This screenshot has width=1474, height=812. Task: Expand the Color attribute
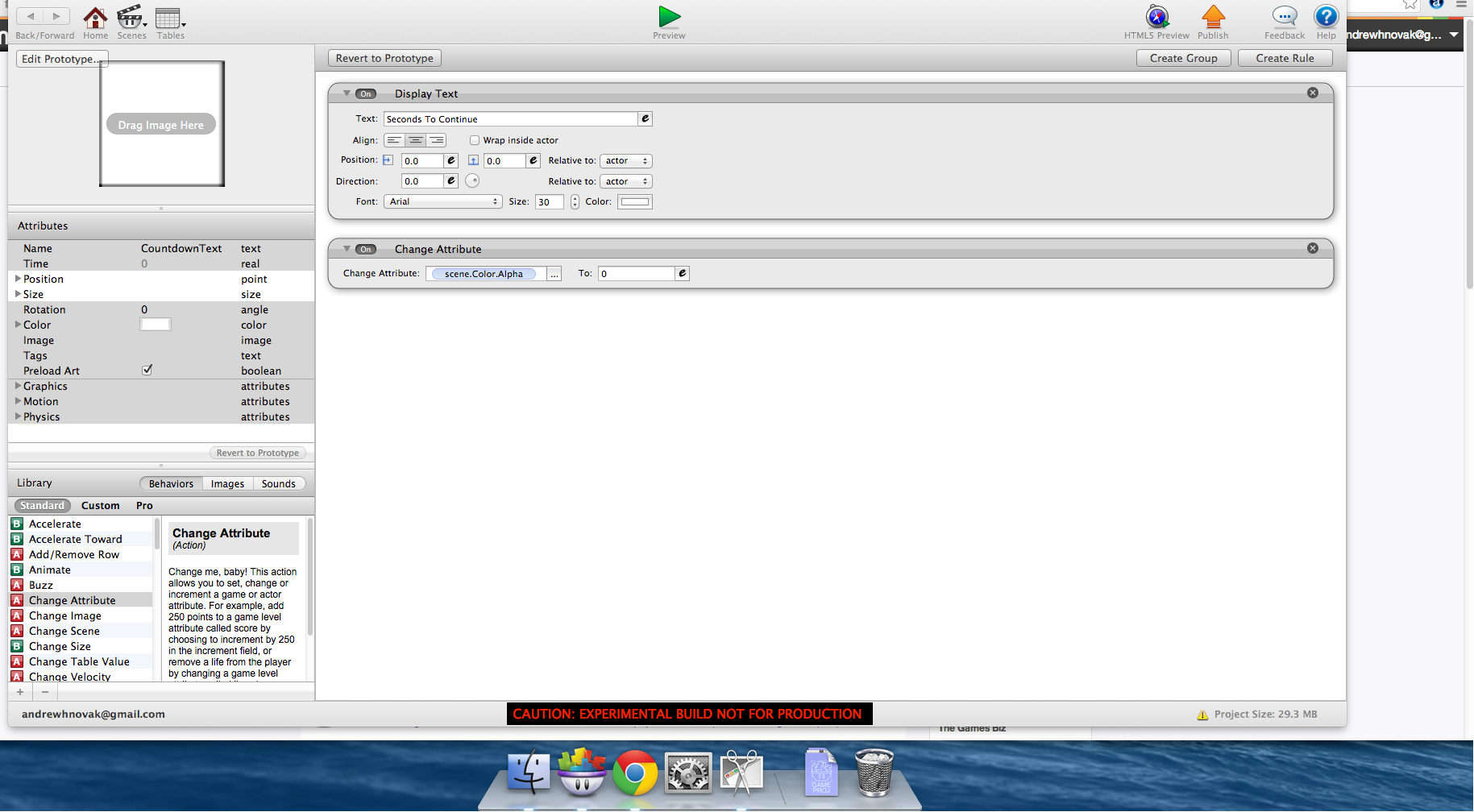(x=18, y=325)
